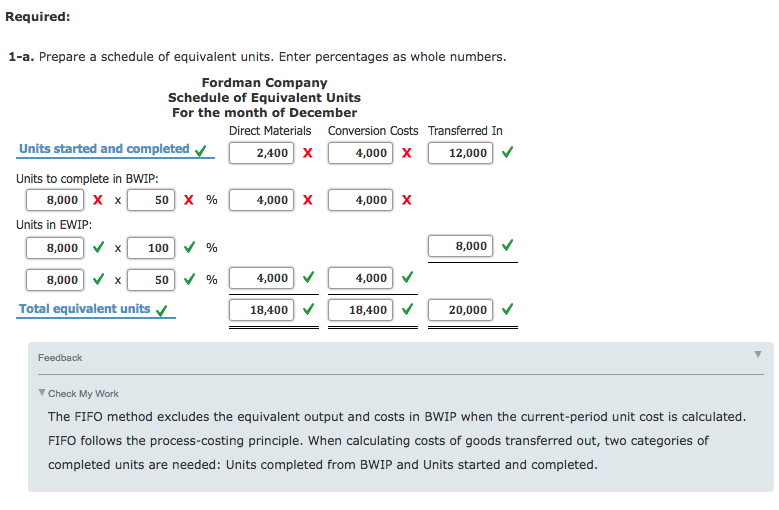
Task: Click Direct Materials field showing 2,400
Action: click(261, 153)
